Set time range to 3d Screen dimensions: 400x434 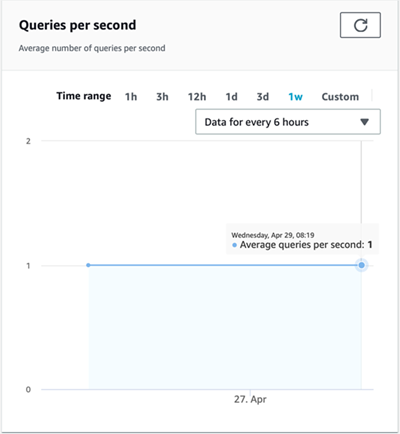pyautogui.click(x=263, y=97)
